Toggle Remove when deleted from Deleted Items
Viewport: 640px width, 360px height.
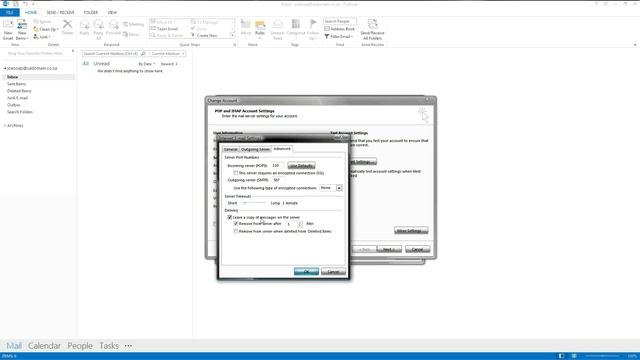point(236,231)
